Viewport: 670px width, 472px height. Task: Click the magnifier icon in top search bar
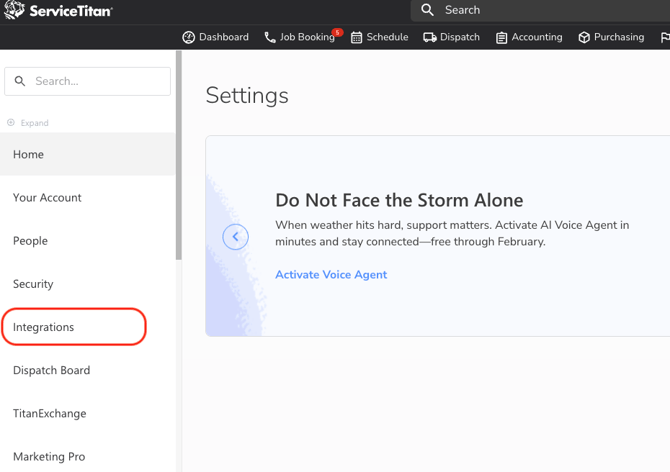(x=427, y=10)
